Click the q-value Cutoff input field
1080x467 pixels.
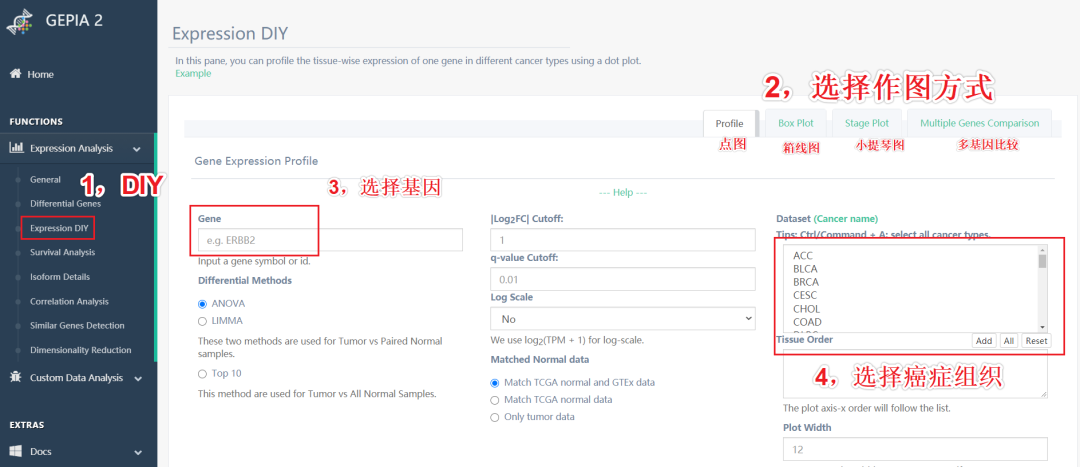click(x=623, y=279)
